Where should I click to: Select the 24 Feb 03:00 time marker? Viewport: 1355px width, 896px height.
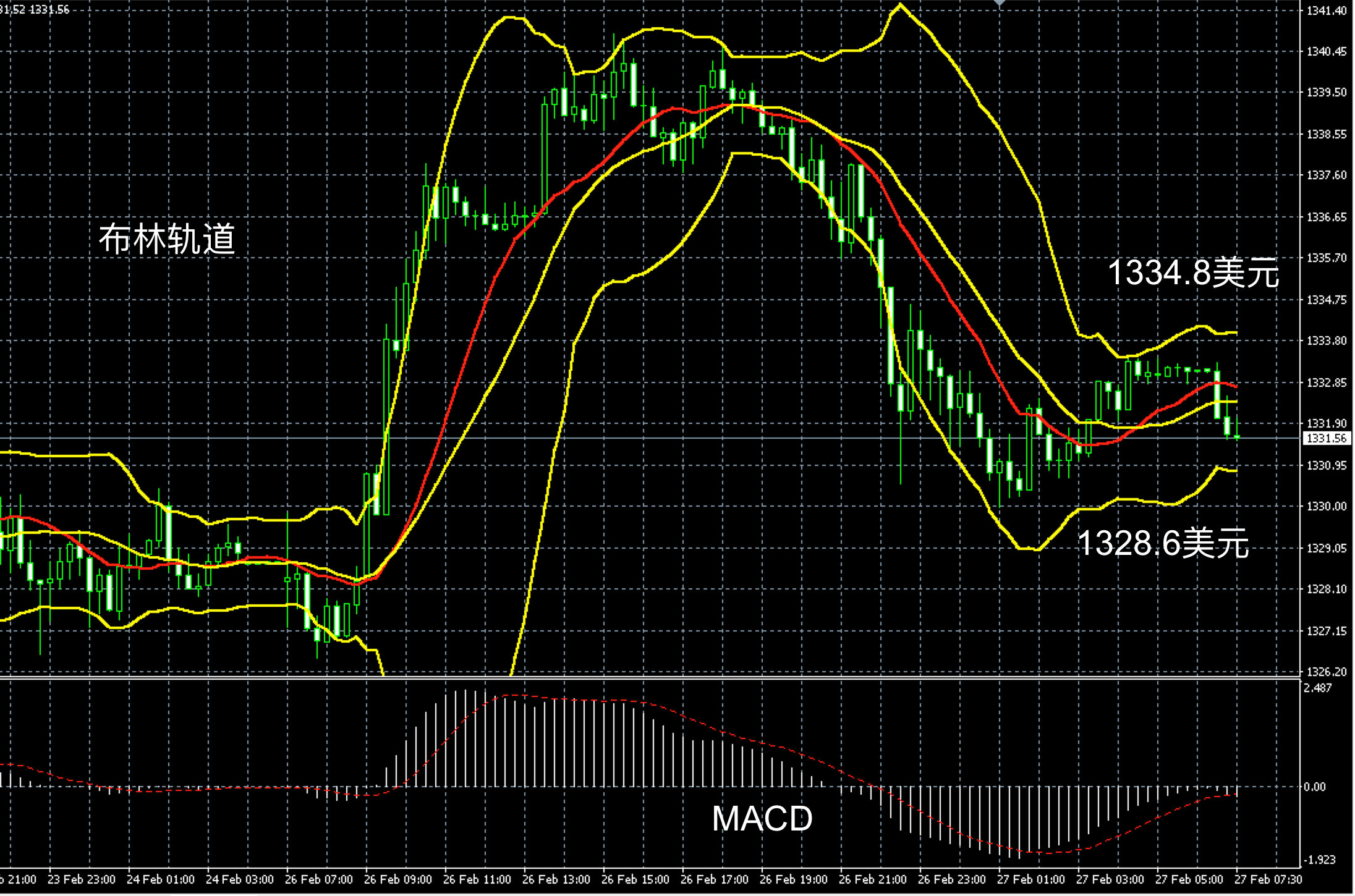pos(240,879)
